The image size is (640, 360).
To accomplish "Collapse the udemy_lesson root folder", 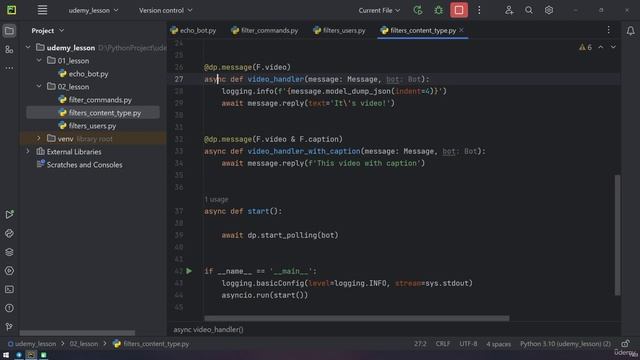I will [28, 48].
